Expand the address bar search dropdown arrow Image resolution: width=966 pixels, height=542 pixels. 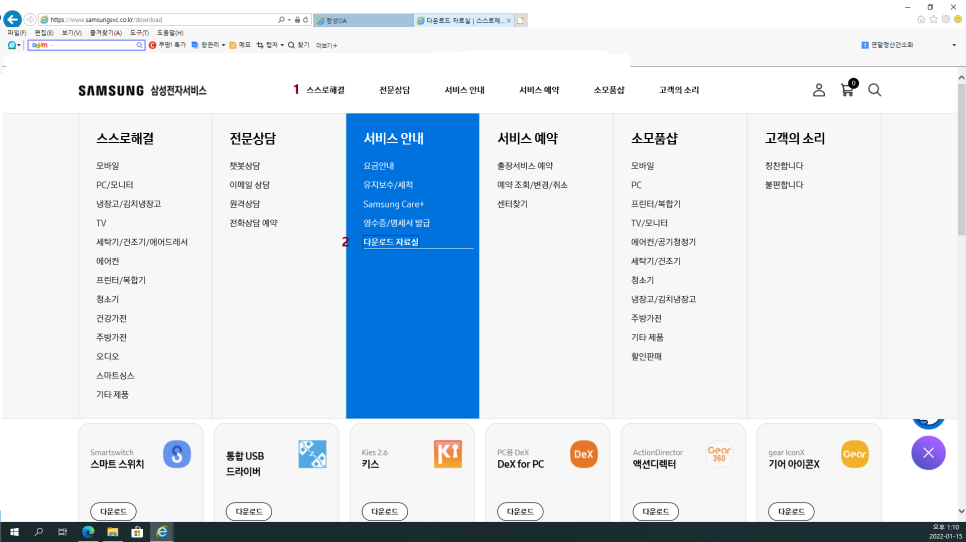click(289, 20)
